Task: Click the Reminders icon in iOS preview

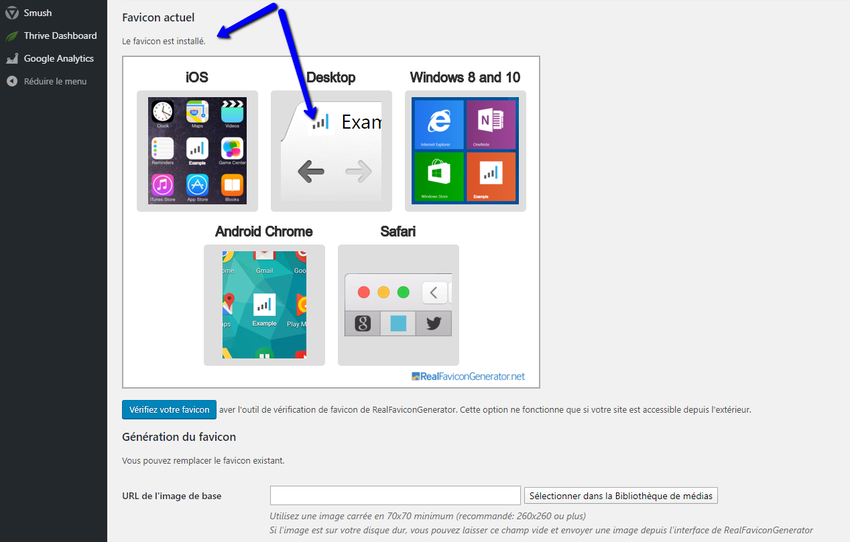Action: click(x=163, y=149)
